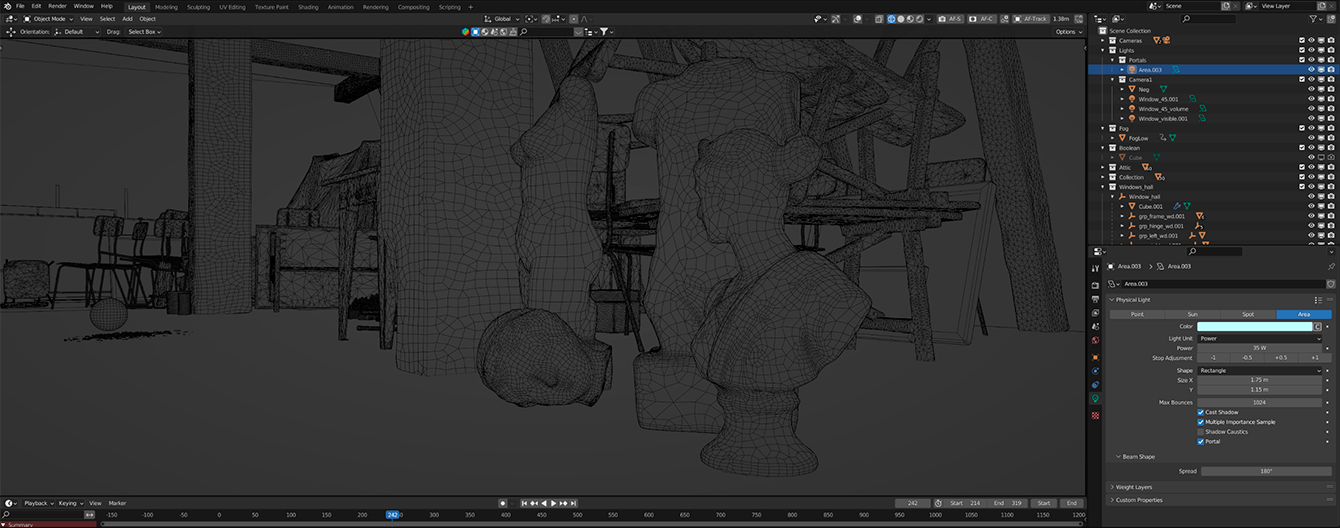Click the play animation button
The height and width of the screenshot is (528, 1340).
(553, 503)
